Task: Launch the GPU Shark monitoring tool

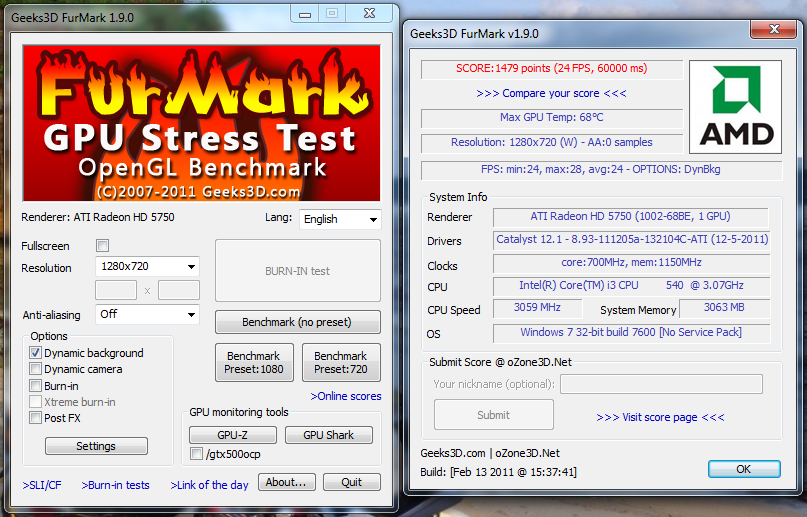Action: click(328, 435)
